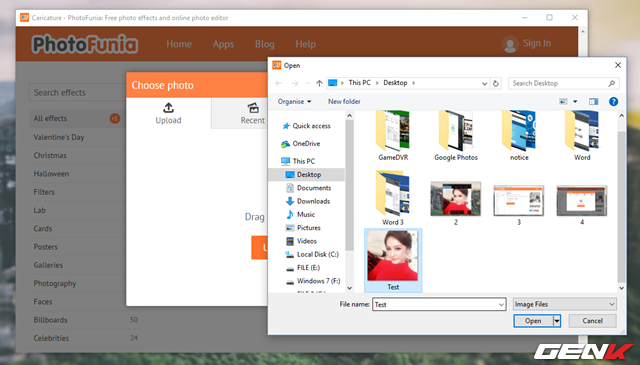The height and width of the screenshot is (365, 640).
Task: Open Local Disk (C:) in the navigation tree
Action: 318,254
